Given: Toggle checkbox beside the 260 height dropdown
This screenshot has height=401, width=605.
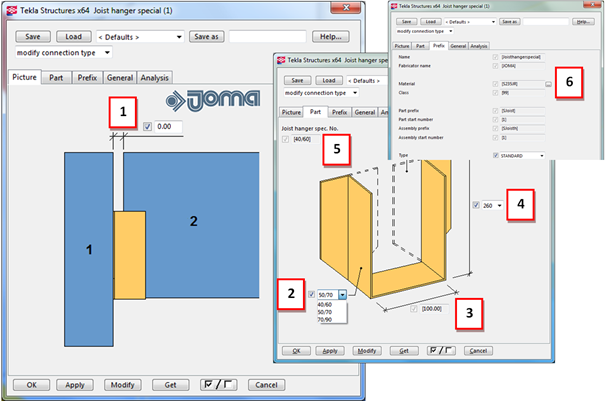Looking at the screenshot, I should 476,205.
